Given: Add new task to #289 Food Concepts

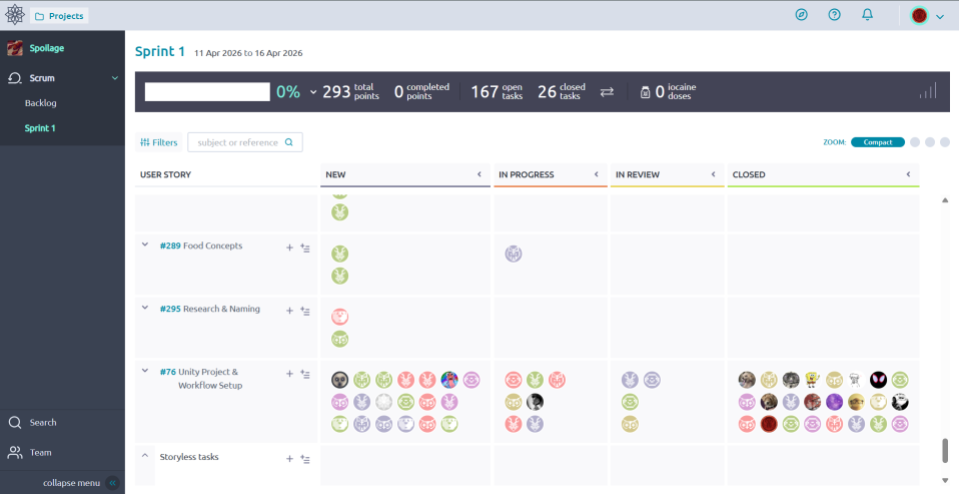Looking at the screenshot, I should [290, 246].
